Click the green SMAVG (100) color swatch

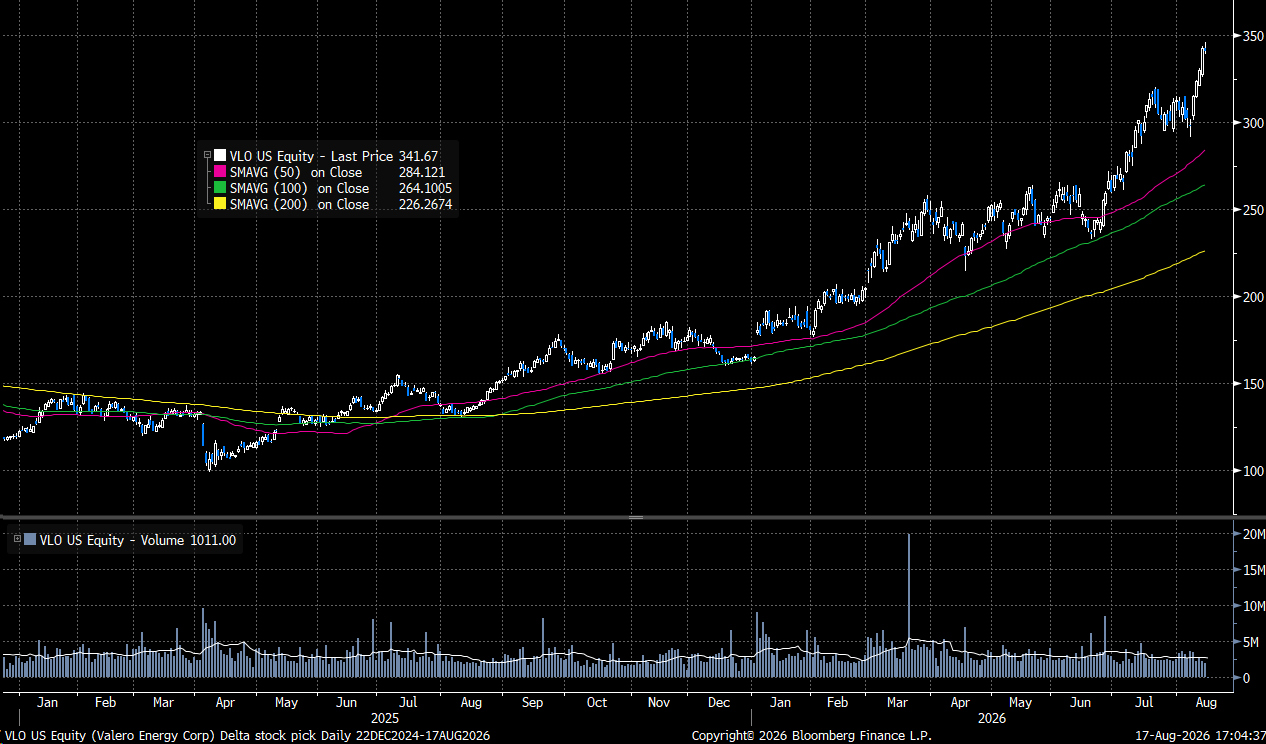(220, 188)
